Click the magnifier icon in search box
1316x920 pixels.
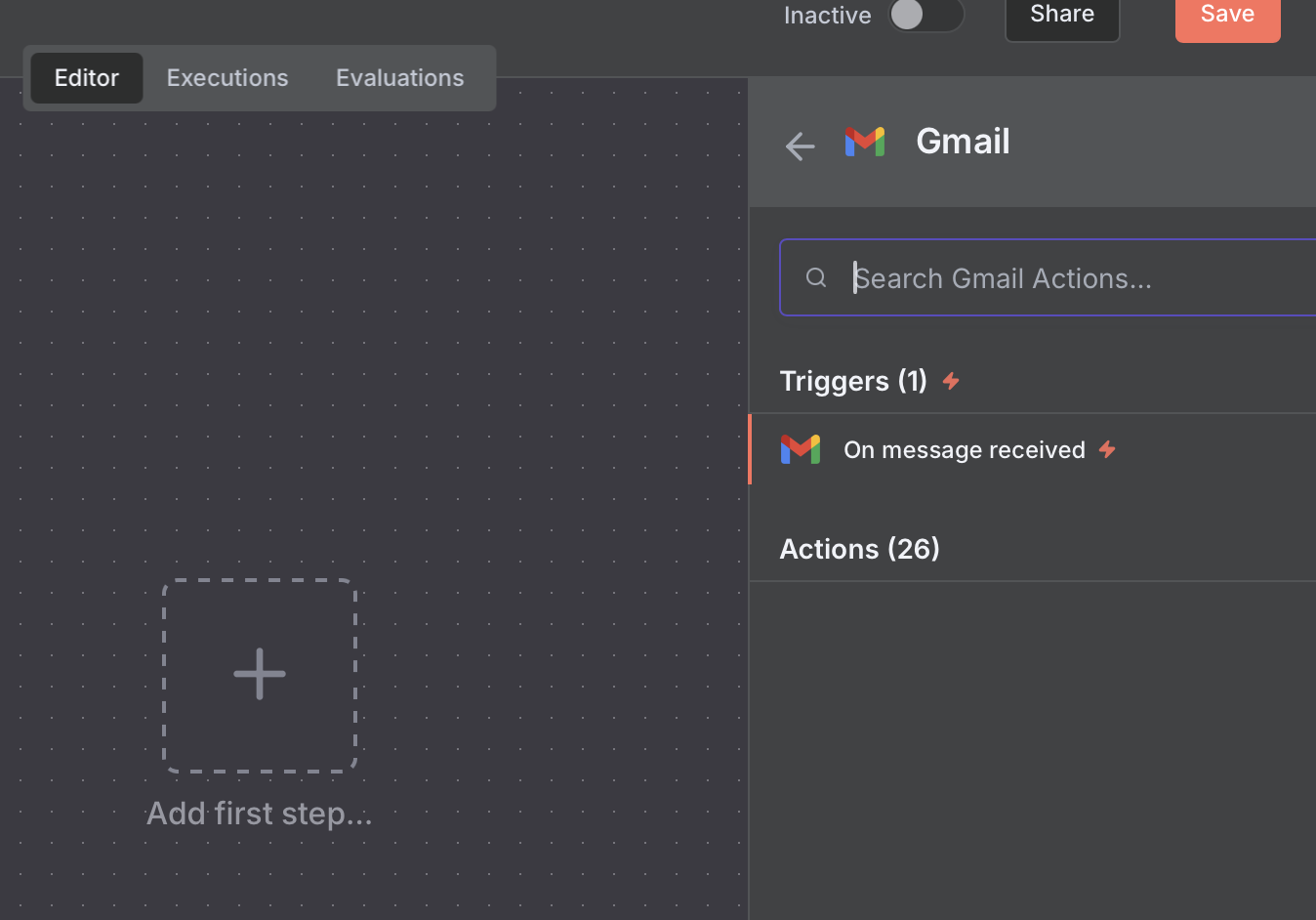pyautogui.click(x=816, y=278)
